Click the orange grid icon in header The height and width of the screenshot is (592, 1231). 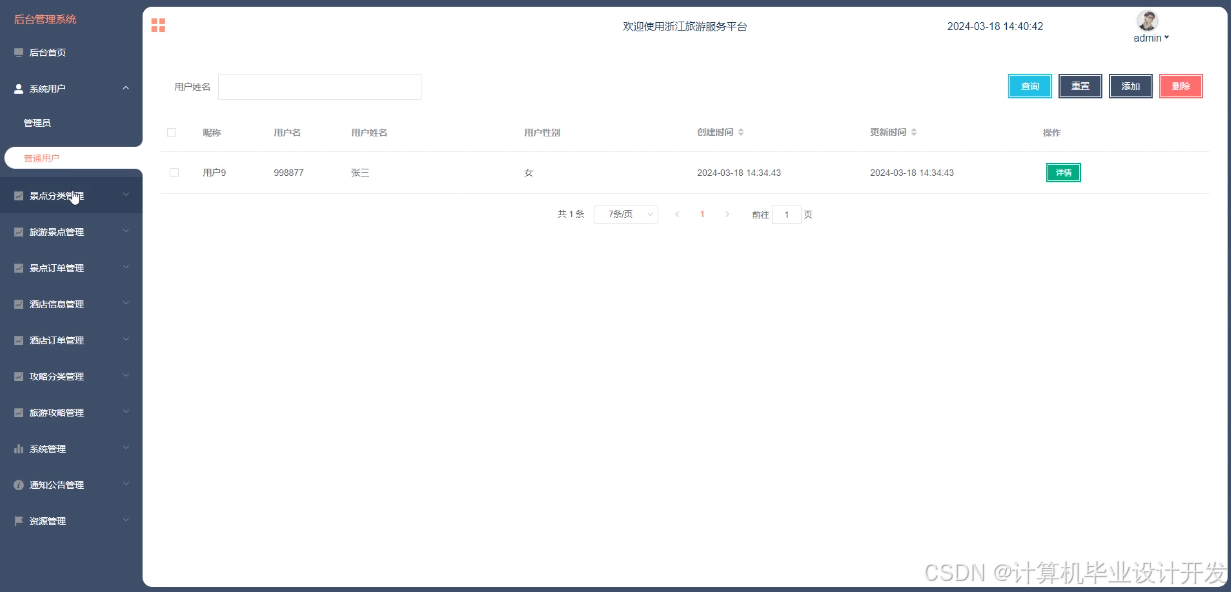point(158,25)
